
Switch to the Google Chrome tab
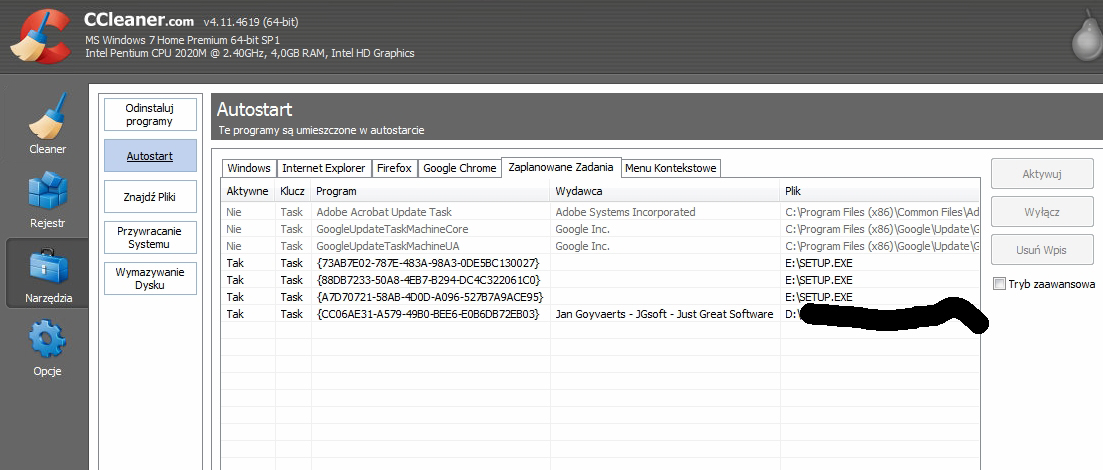pos(459,168)
